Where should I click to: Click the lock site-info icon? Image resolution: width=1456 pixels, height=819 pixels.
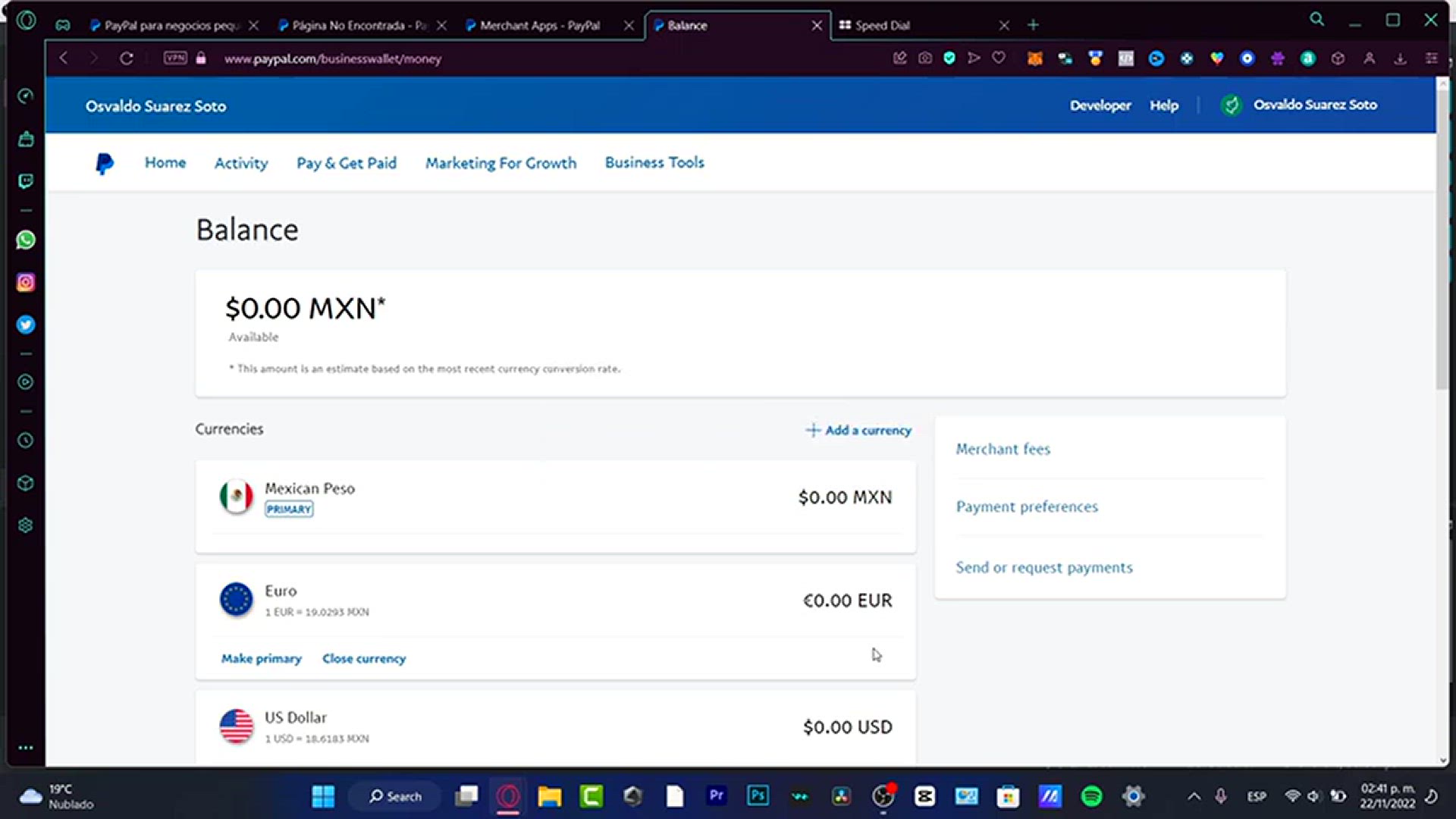tap(201, 58)
